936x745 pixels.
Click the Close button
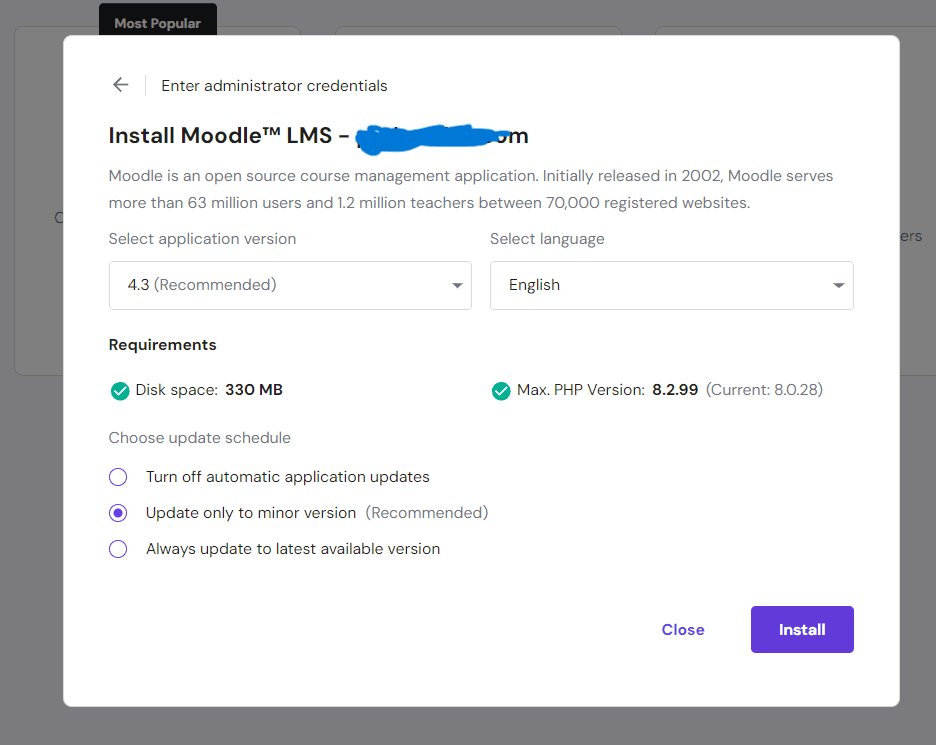(683, 629)
